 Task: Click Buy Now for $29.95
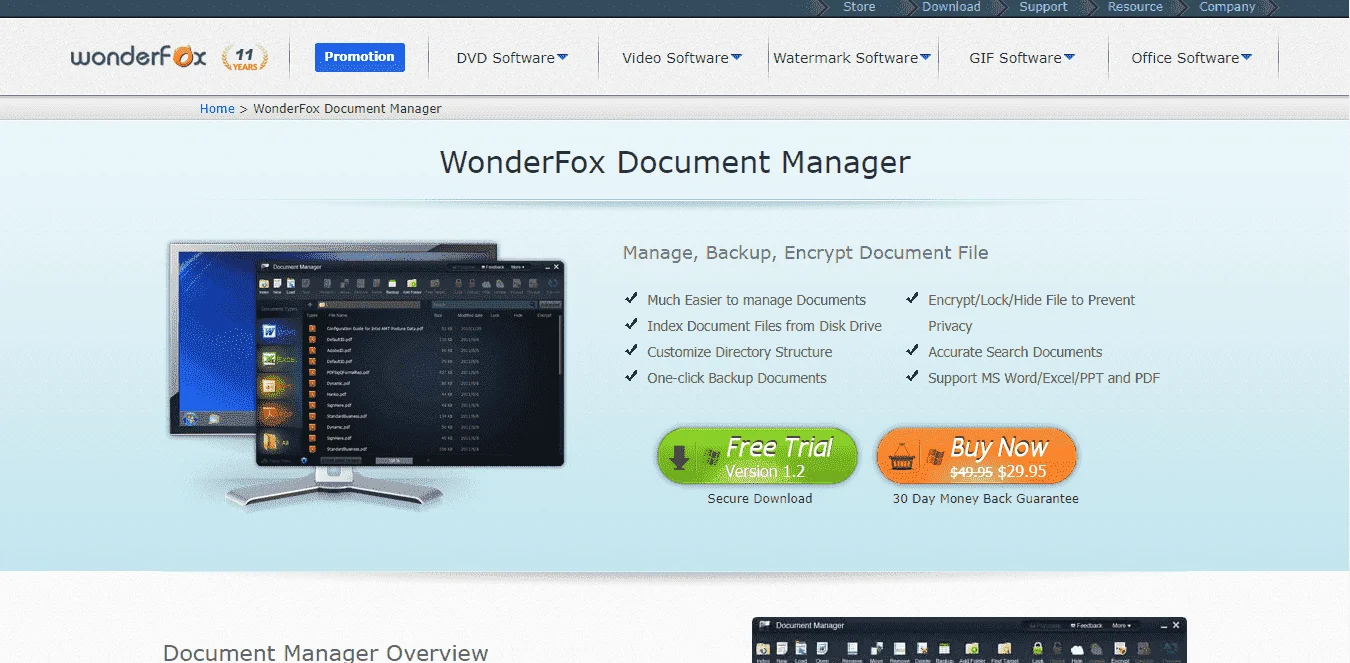976,456
